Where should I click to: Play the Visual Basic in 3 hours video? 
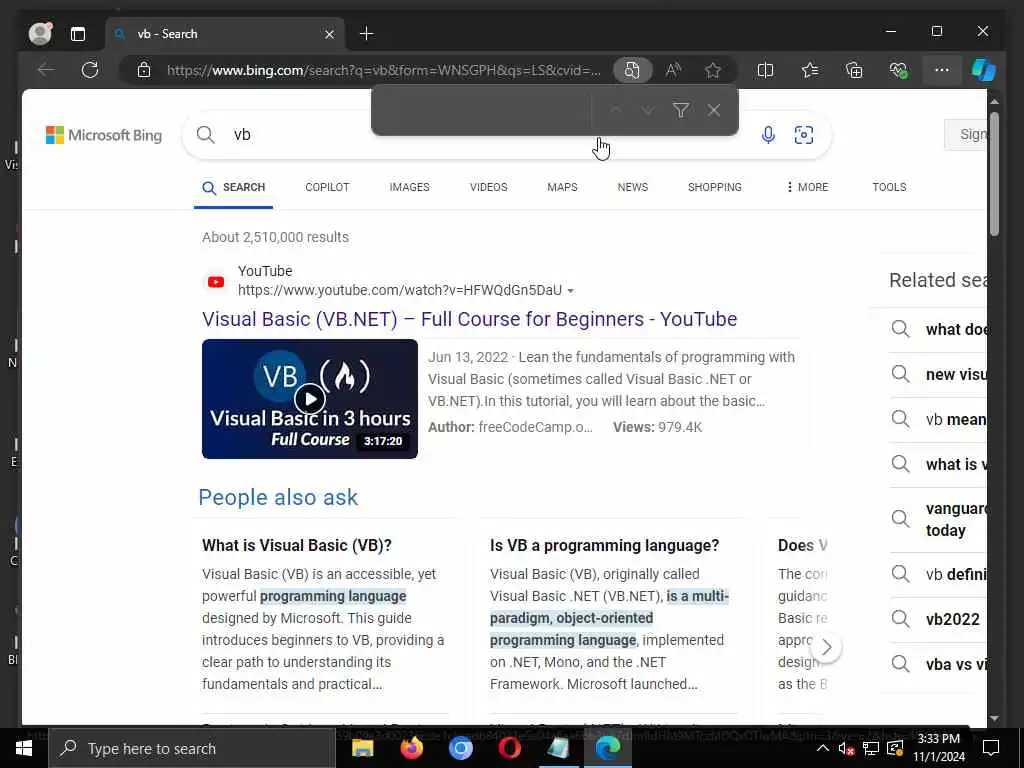pyautogui.click(x=310, y=398)
